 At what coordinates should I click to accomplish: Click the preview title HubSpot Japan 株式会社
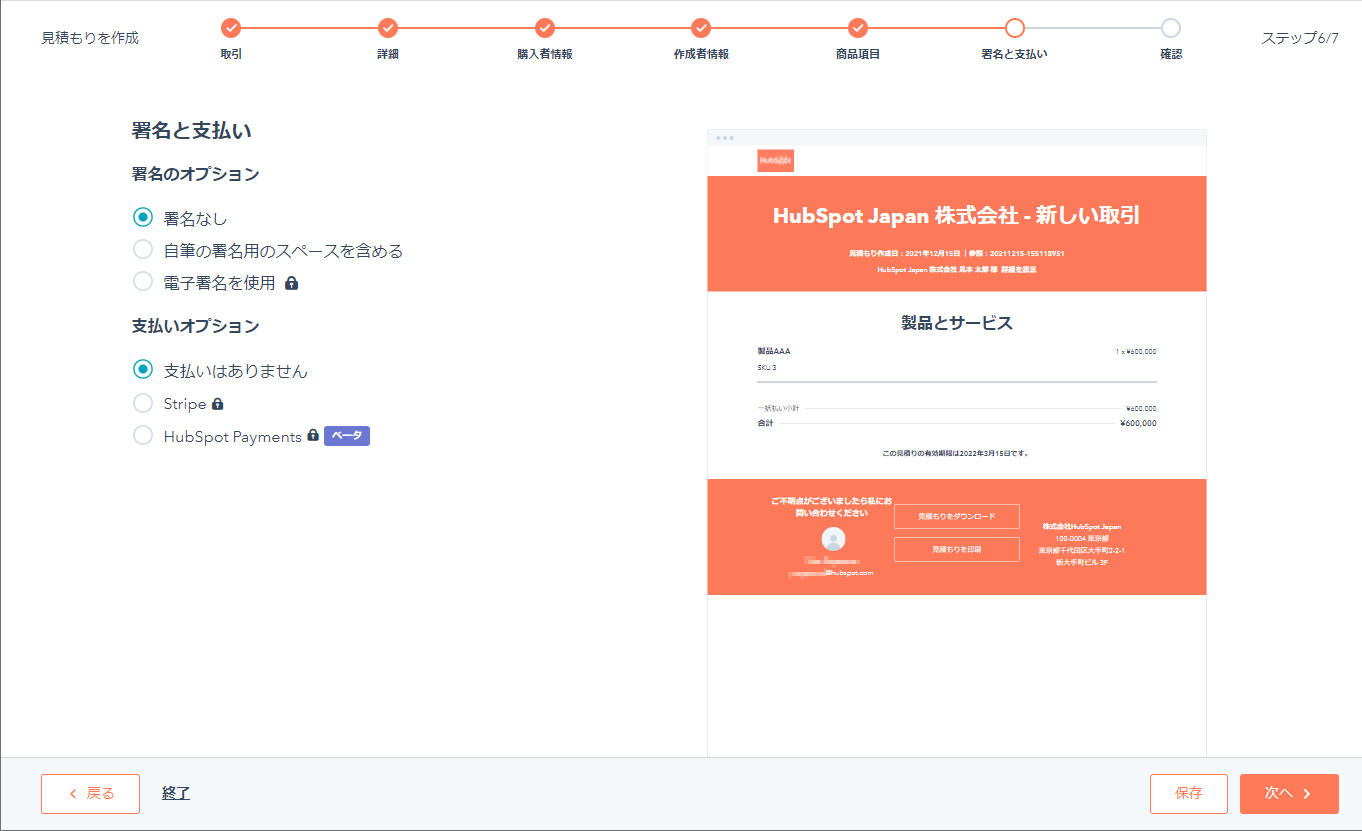click(957, 216)
